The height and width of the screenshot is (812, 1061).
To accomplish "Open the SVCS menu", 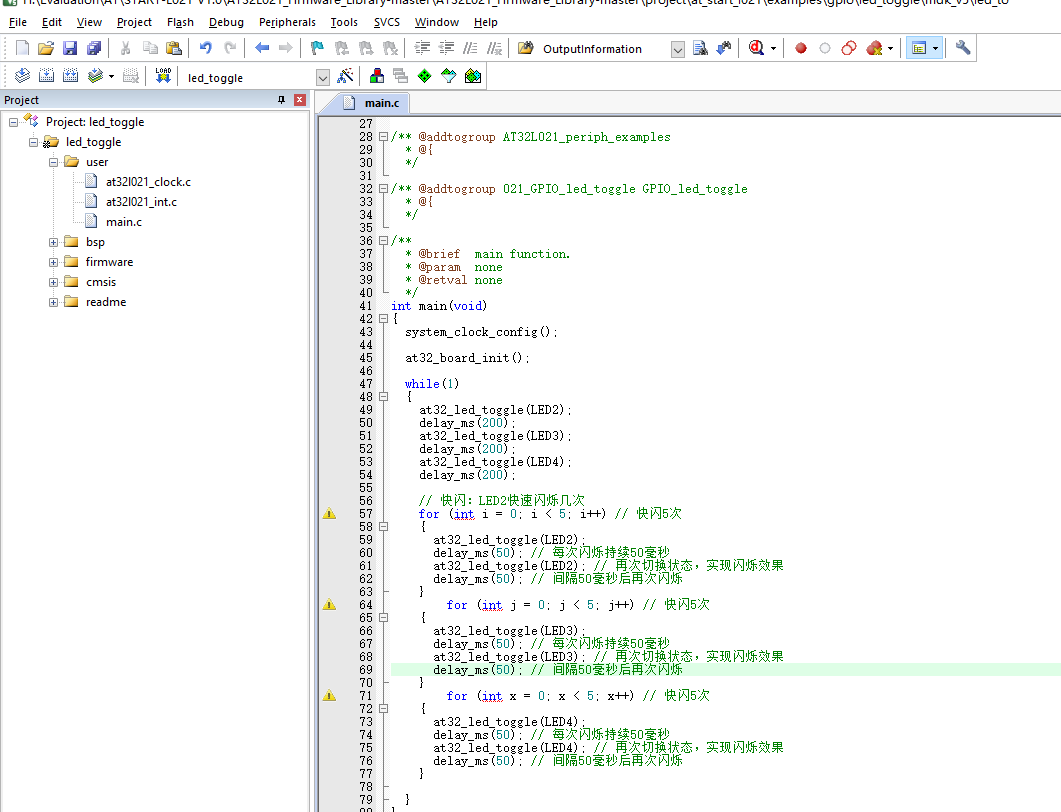I will (x=386, y=22).
